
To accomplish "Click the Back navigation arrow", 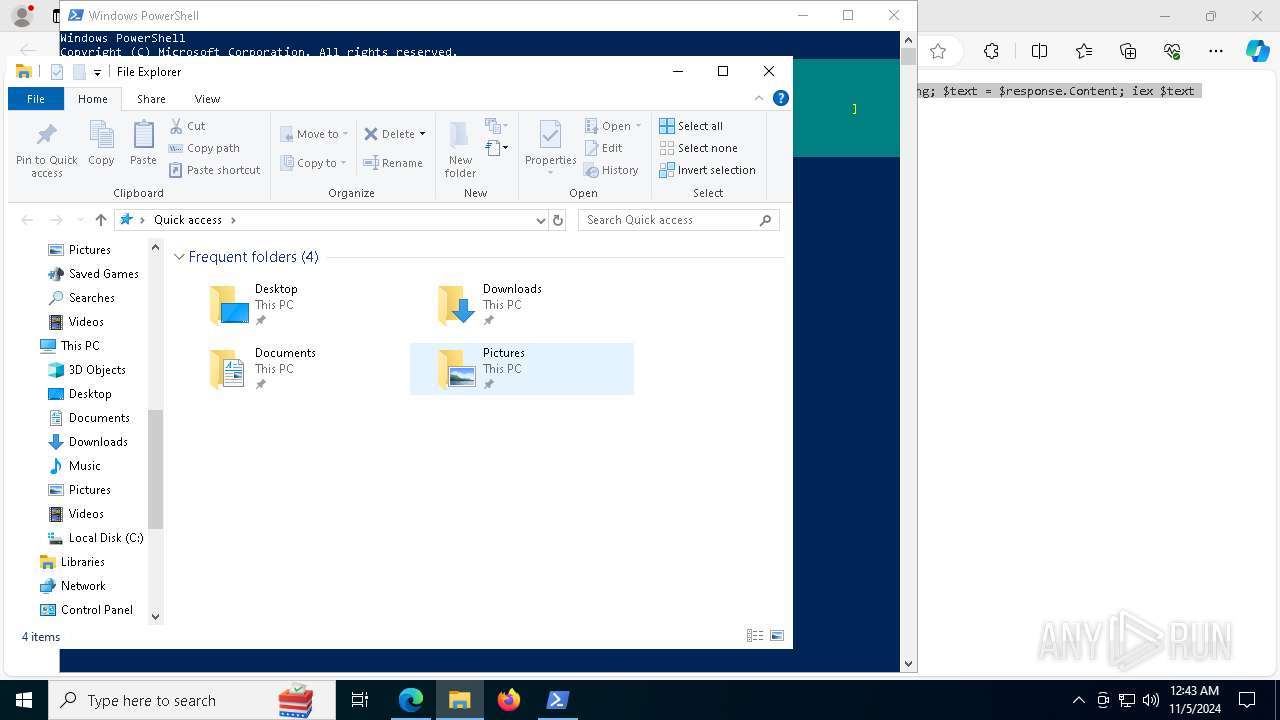I will click(27, 220).
